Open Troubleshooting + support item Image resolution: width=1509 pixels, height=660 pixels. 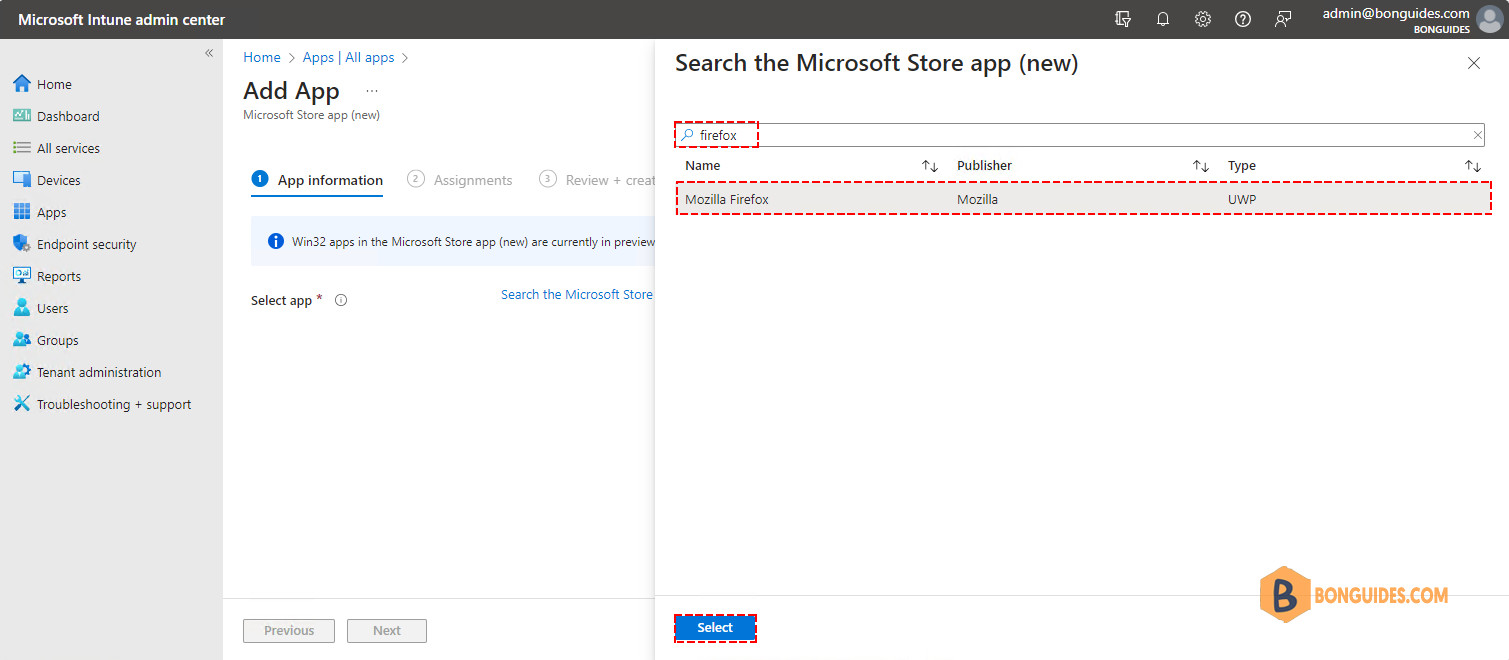tap(114, 405)
